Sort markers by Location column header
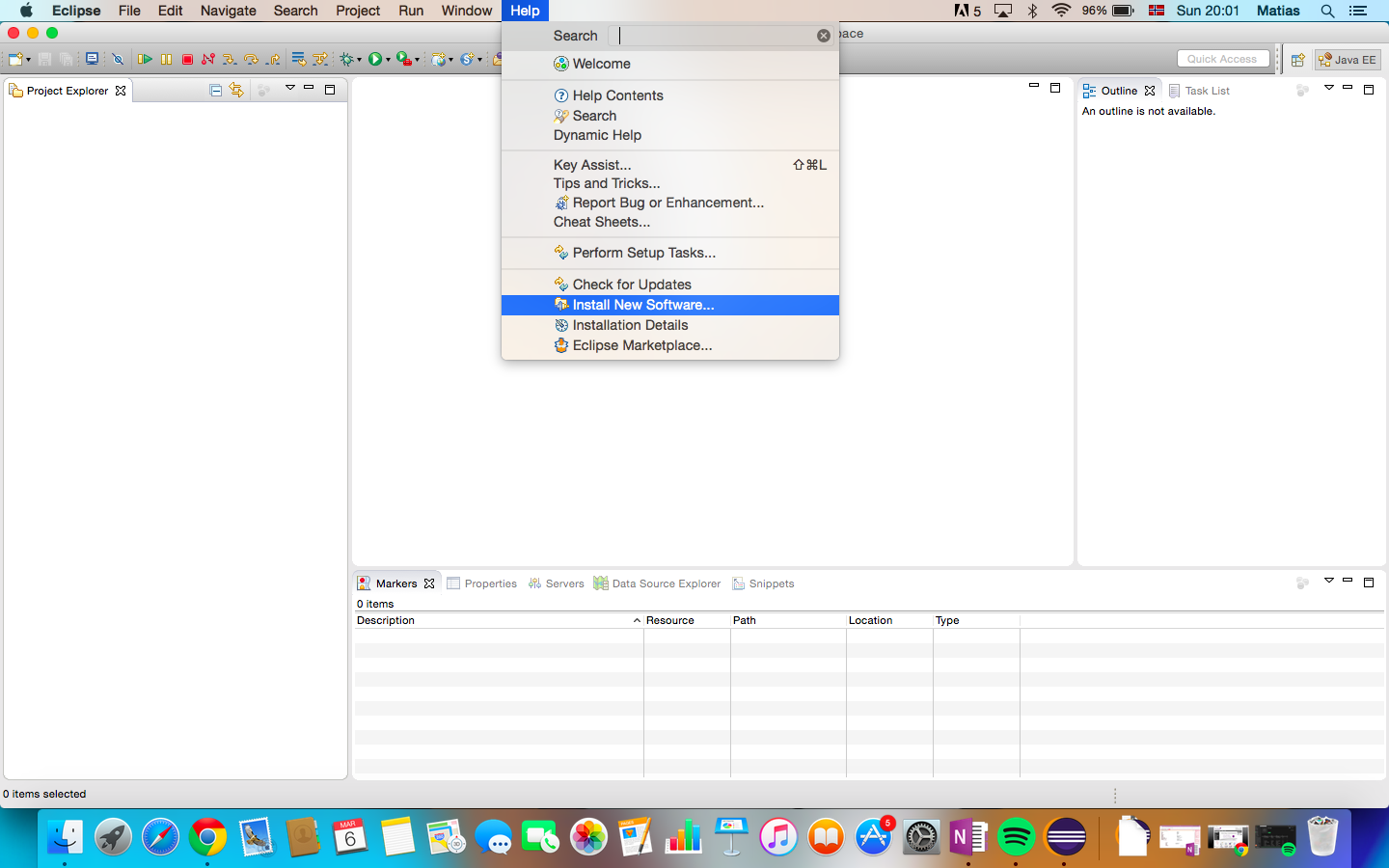This screenshot has height=868, width=1389. click(x=889, y=620)
